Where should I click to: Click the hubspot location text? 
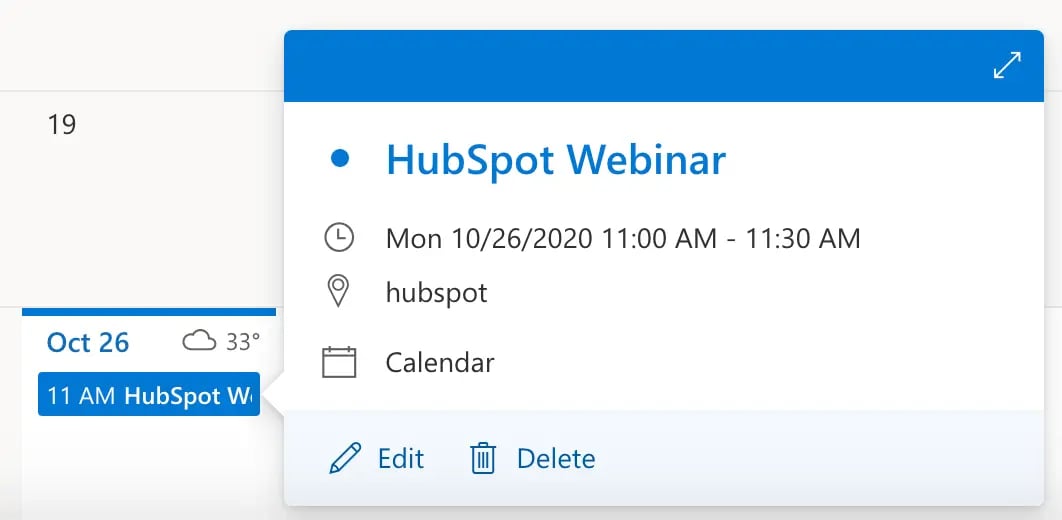(x=437, y=293)
